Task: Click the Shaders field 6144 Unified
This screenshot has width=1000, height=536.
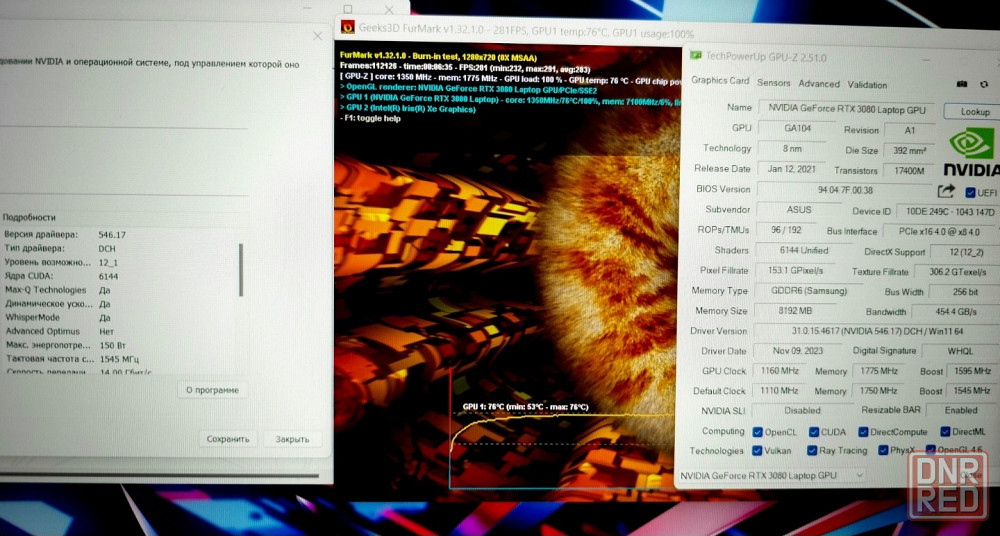Action: coord(804,251)
